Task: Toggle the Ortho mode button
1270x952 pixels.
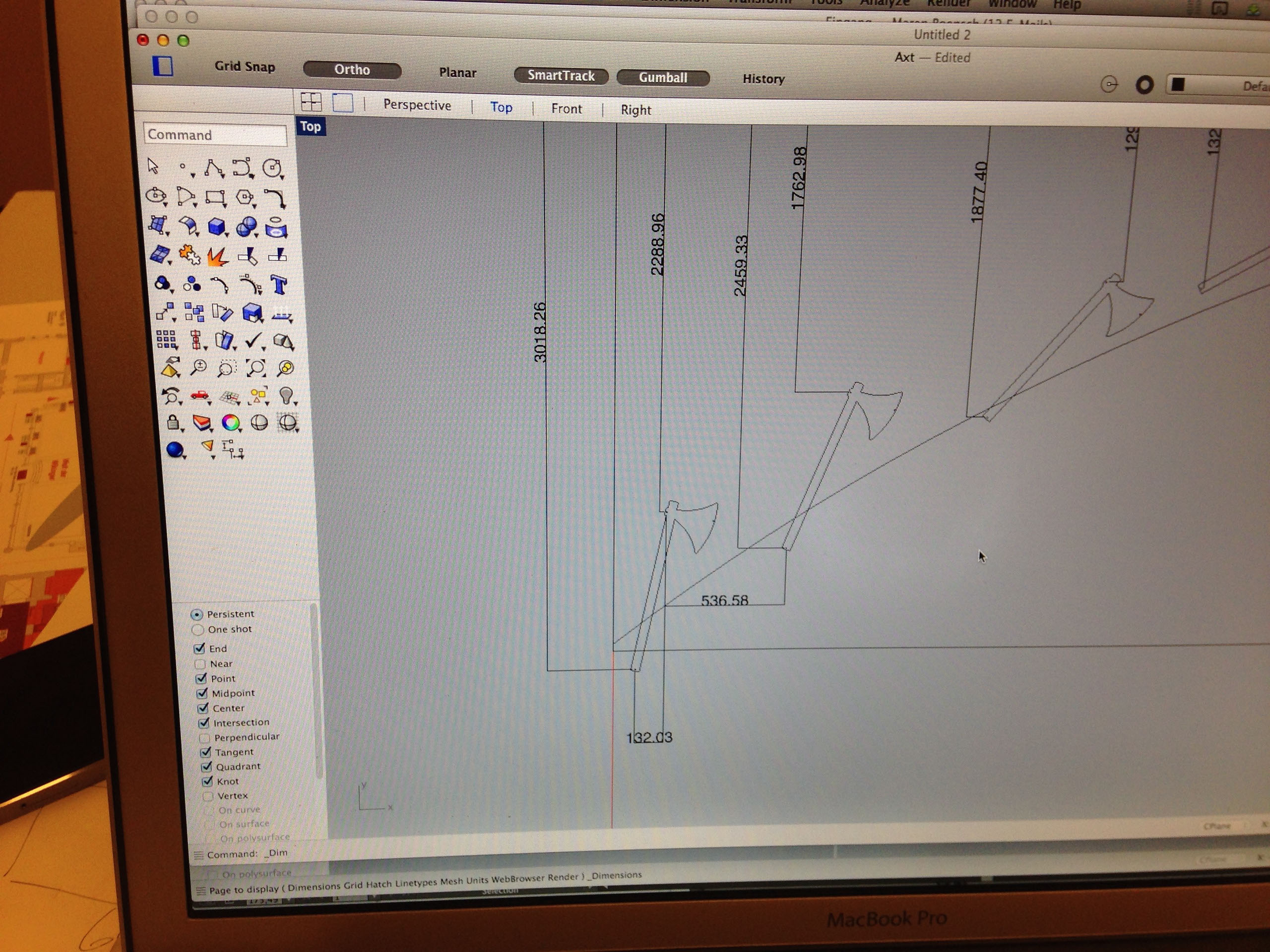Action: pos(352,70)
